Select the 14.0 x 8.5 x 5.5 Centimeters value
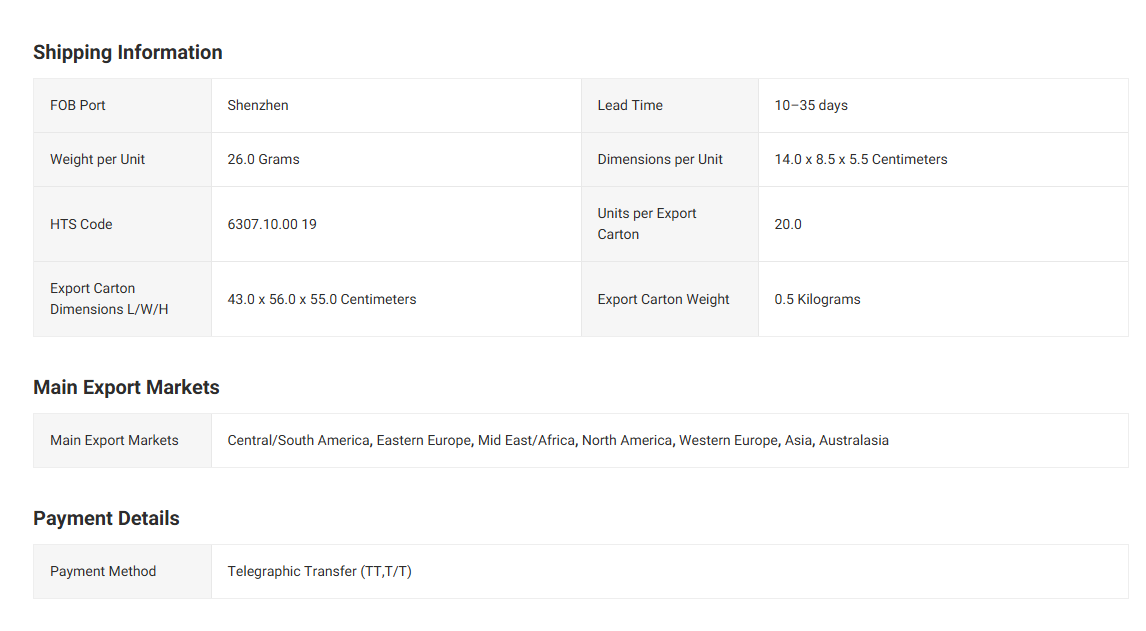This screenshot has width=1146, height=631. coord(860,159)
